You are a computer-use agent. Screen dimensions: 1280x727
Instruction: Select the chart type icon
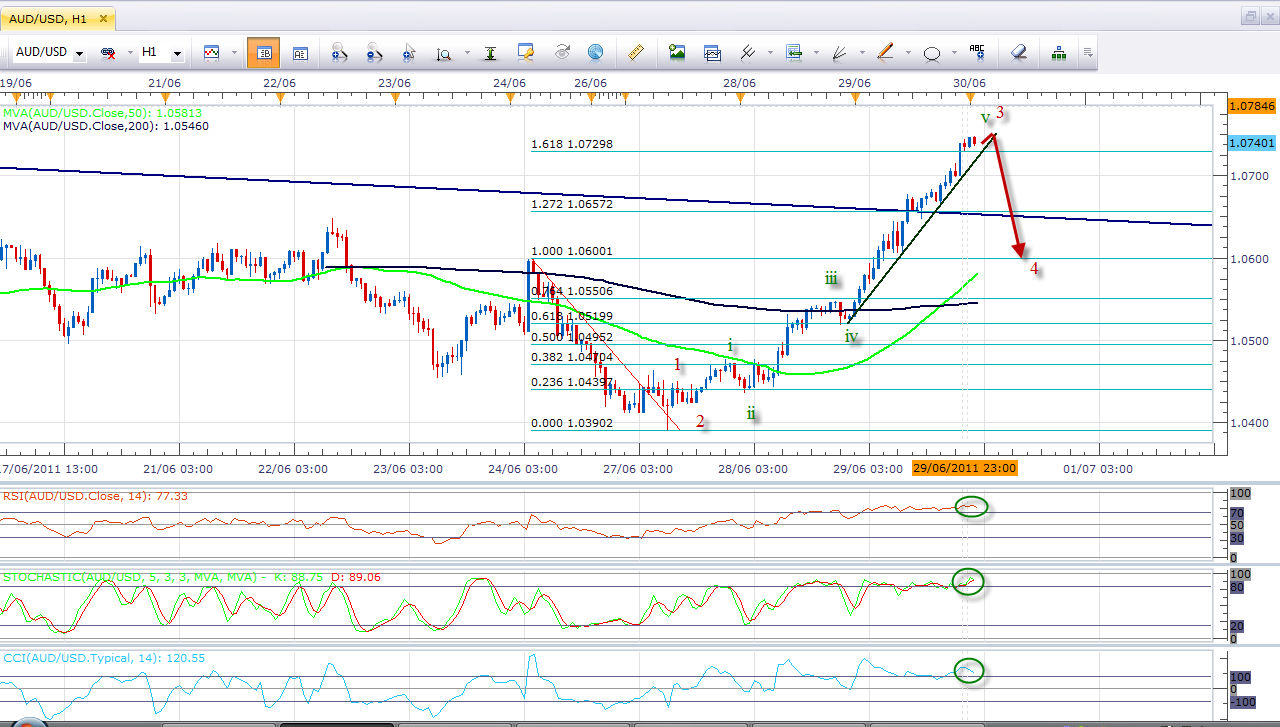click(x=212, y=52)
